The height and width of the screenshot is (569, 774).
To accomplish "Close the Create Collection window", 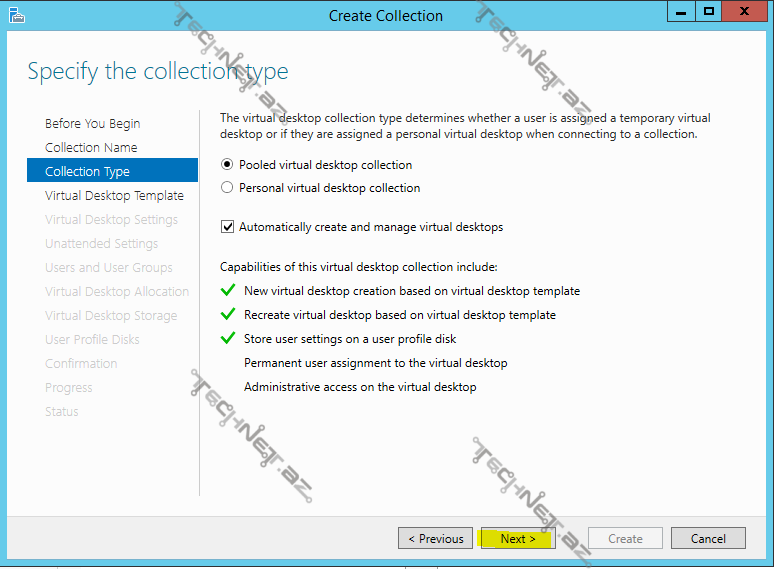I will (746, 12).
